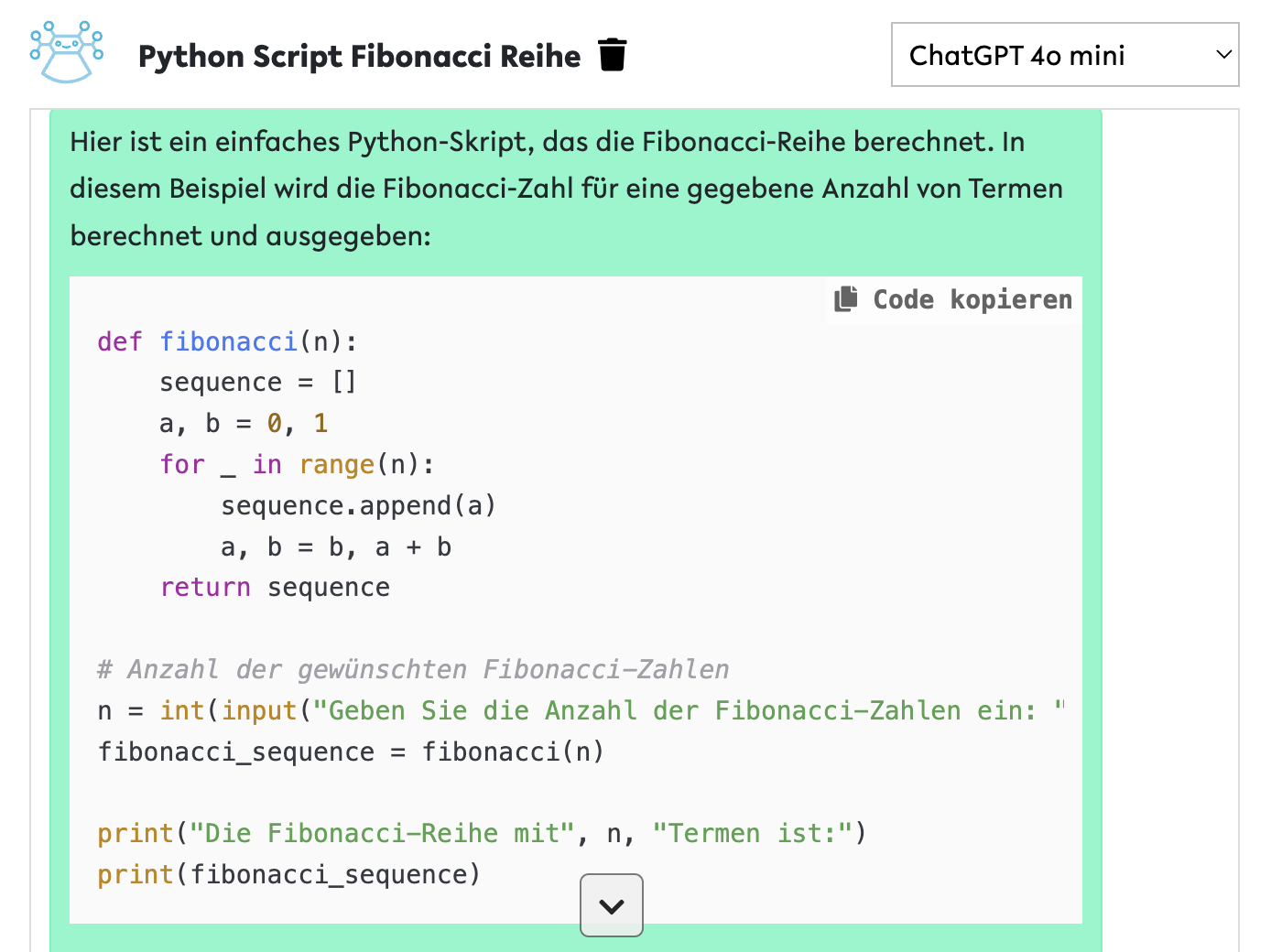Click the print(fibonacci_sequence) line
The width and height of the screenshot is (1271, 952).
288,874
